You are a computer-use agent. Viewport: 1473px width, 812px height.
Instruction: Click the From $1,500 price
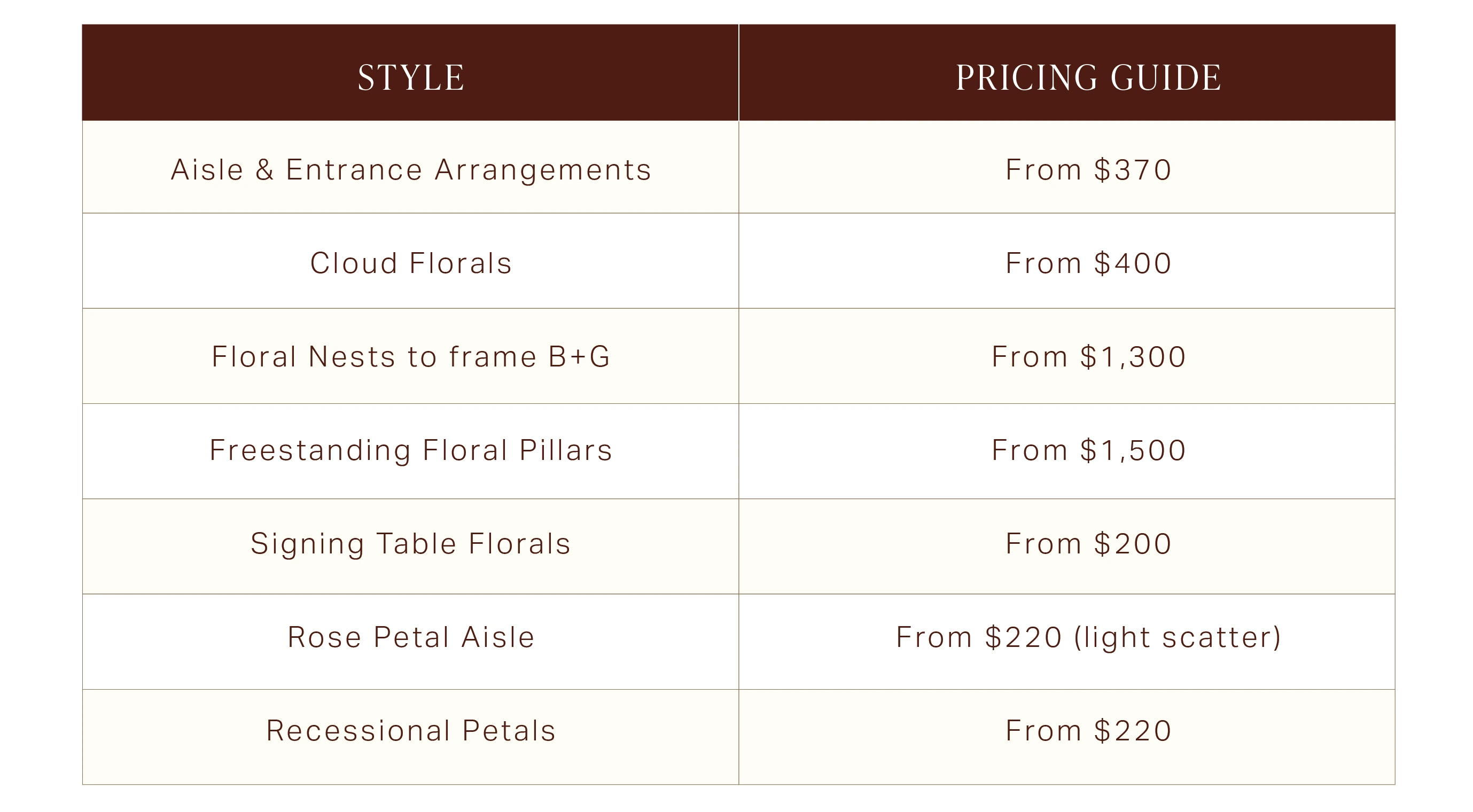point(1088,450)
